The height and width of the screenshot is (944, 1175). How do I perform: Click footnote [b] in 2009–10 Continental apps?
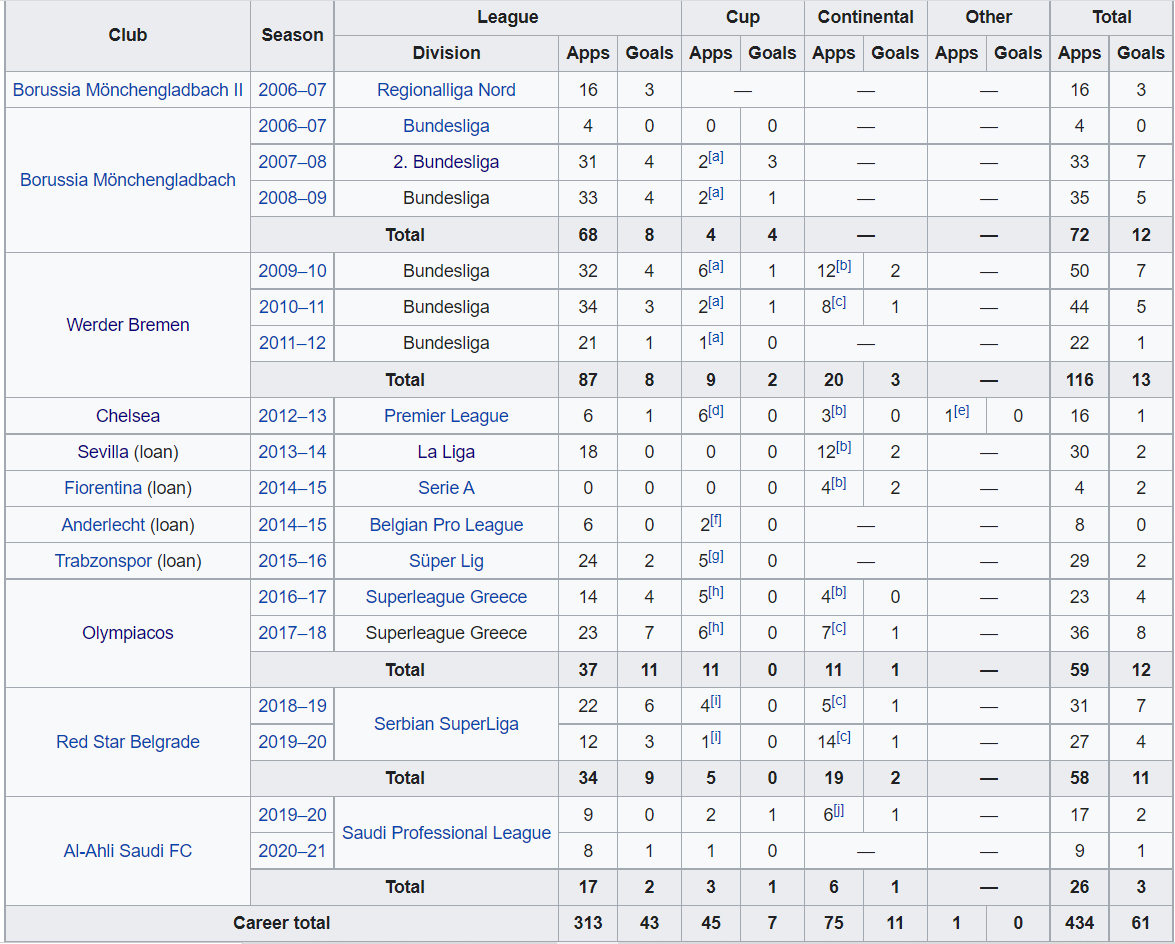click(844, 265)
